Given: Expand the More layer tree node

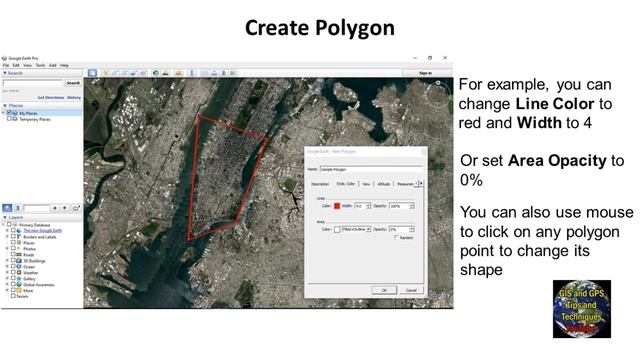Looking at the screenshot, I should (7, 290).
